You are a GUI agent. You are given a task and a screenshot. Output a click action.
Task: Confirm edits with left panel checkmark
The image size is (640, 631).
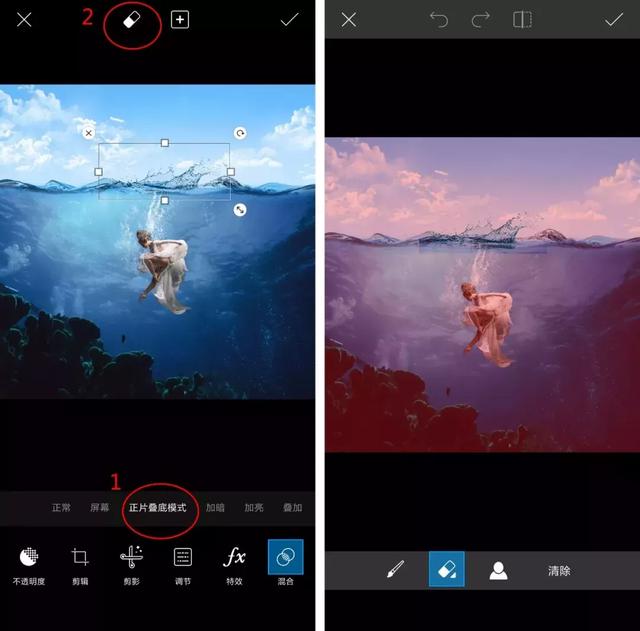point(289,19)
